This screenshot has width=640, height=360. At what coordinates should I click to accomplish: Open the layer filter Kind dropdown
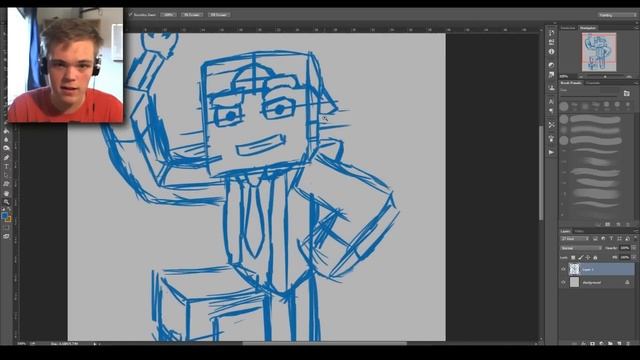(575, 239)
